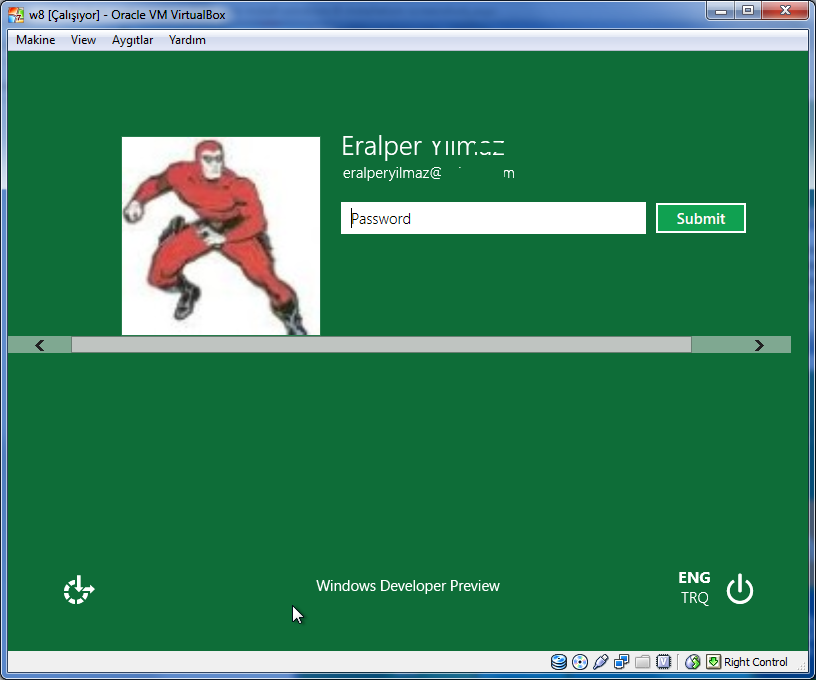Screen dimensions: 816x680
Task: Click the Submit button
Action: pos(700,218)
